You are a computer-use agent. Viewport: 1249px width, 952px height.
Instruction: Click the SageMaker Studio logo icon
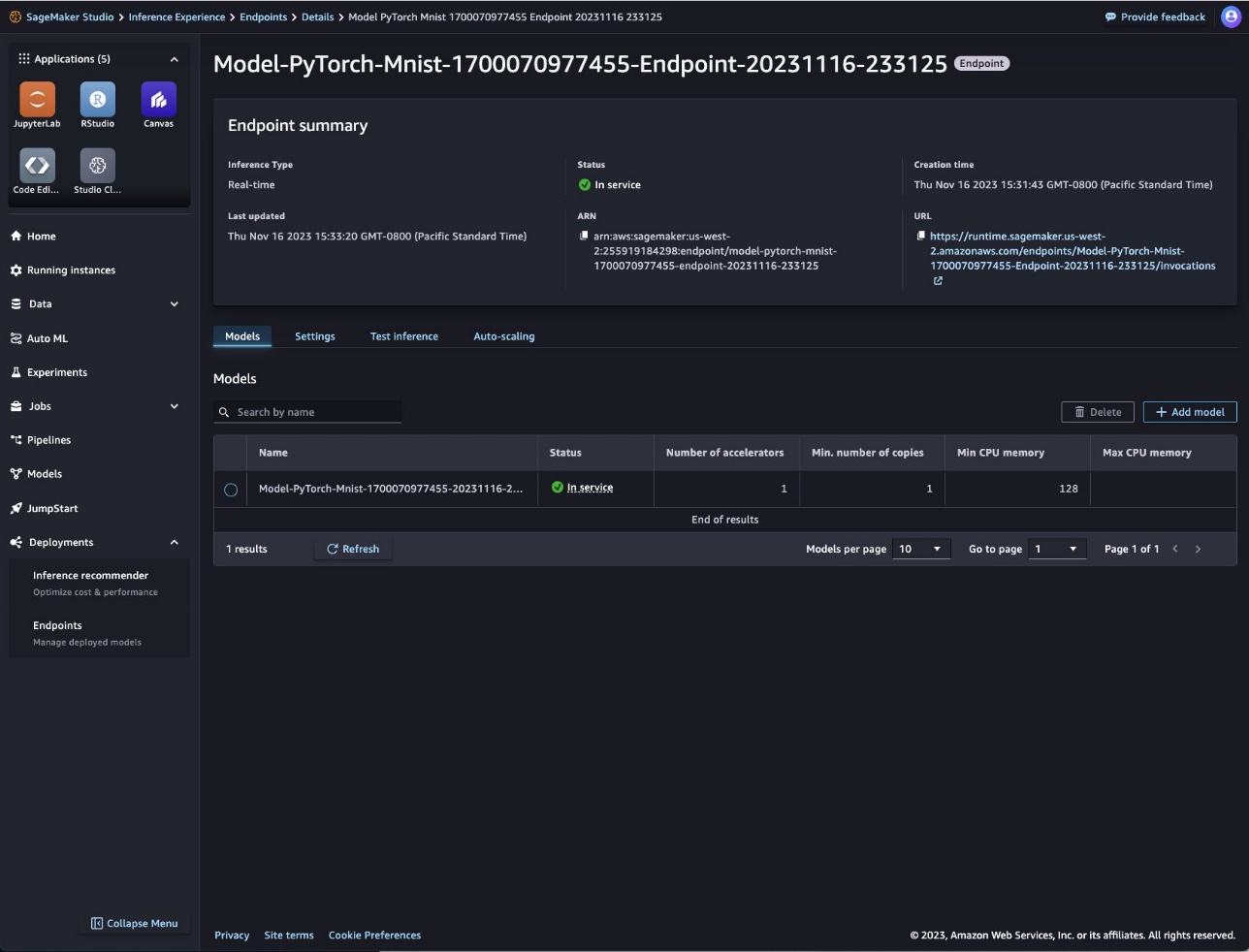pyautogui.click(x=16, y=16)
